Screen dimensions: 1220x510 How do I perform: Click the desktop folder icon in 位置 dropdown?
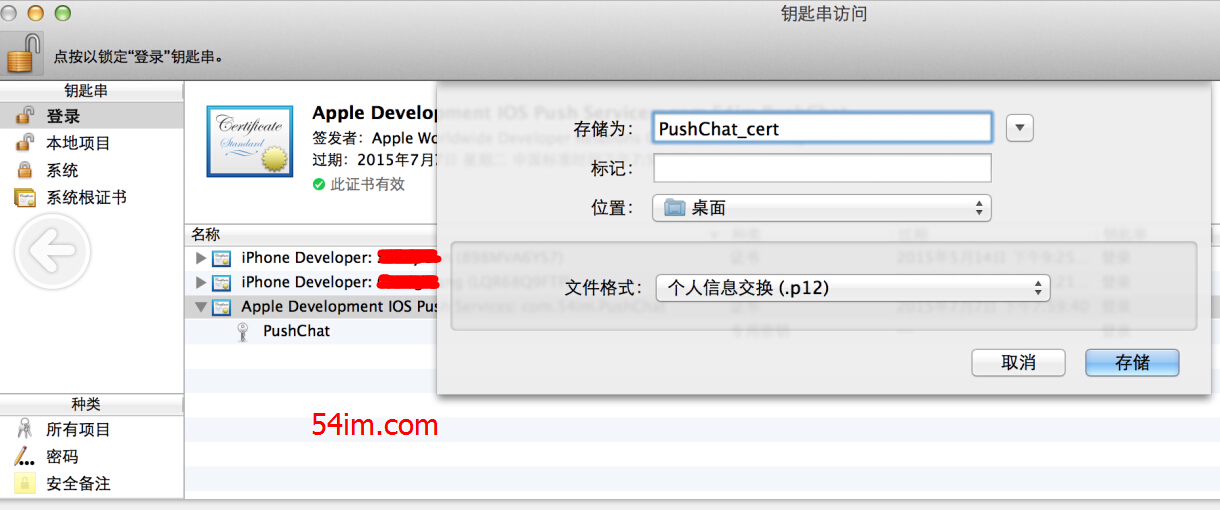click(x=674, y=208)
